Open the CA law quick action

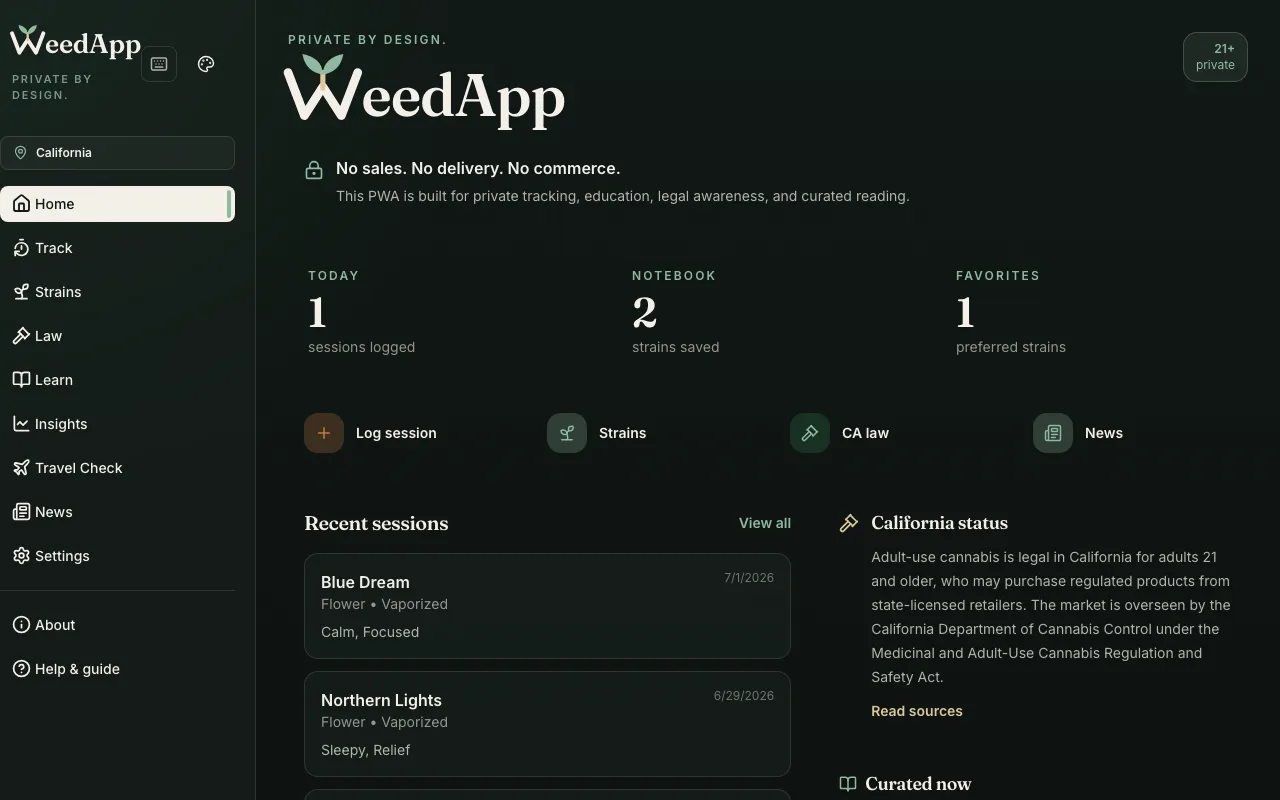coord(865,433)
